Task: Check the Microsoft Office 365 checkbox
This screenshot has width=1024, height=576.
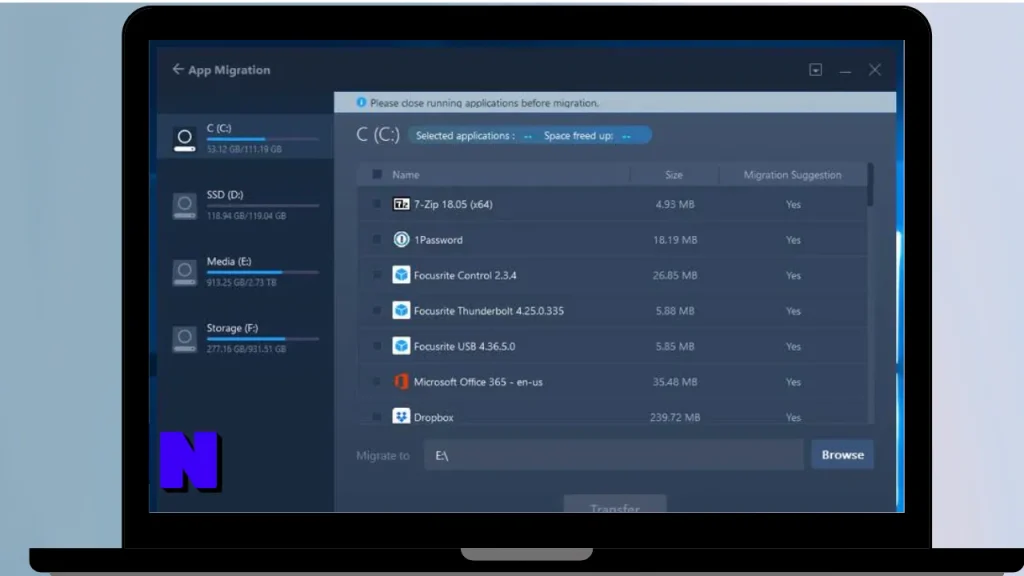Action: point(377,381)
